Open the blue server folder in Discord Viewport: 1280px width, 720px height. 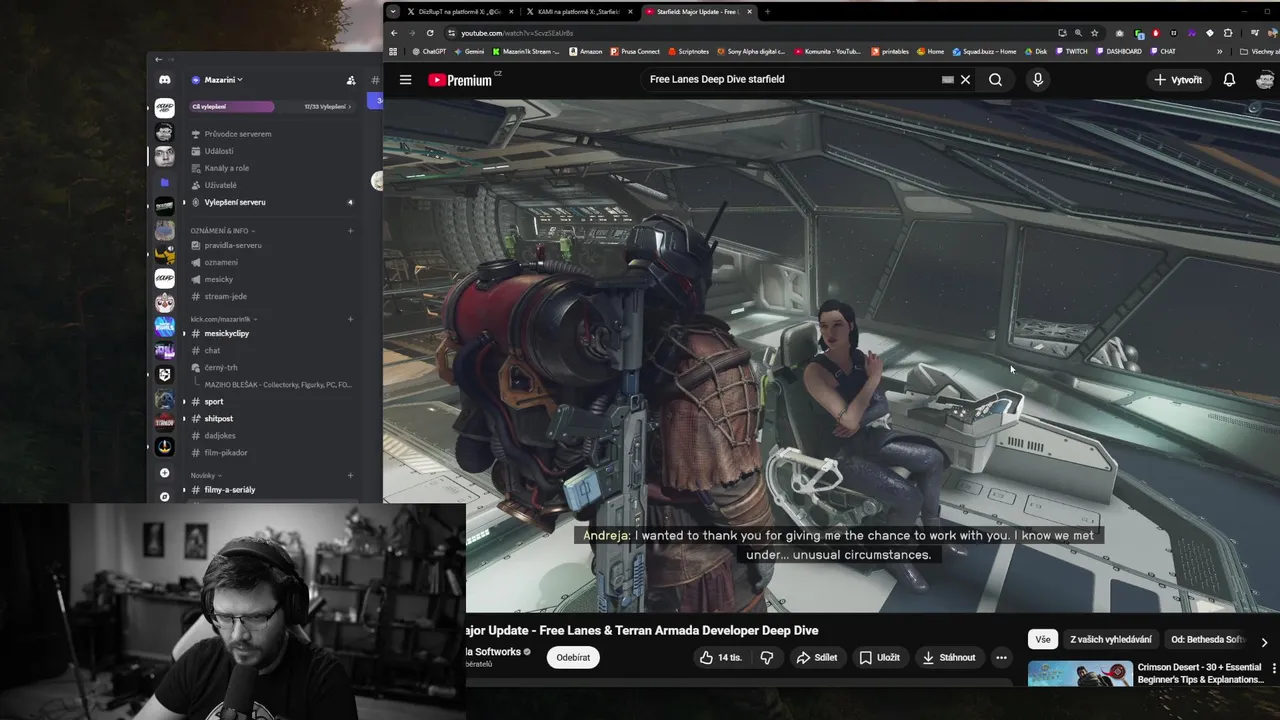tap(165, 182)
